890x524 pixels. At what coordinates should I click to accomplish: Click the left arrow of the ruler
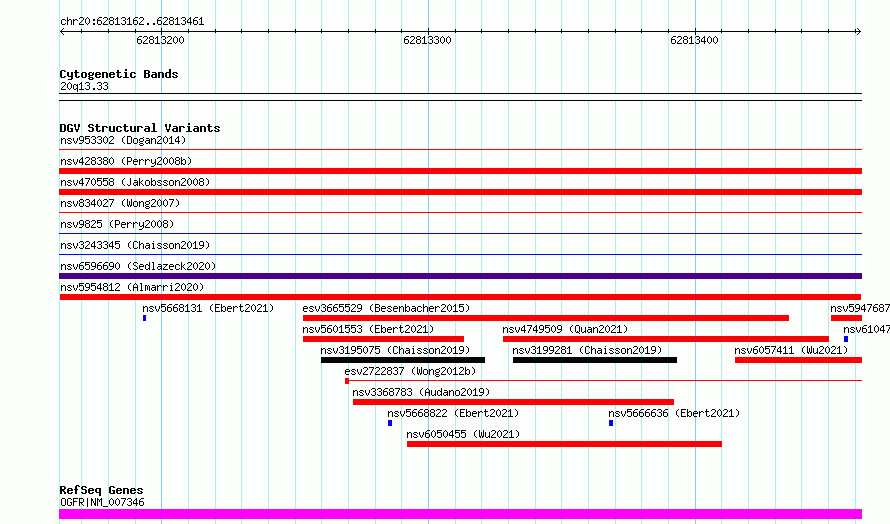pos(62,32)
